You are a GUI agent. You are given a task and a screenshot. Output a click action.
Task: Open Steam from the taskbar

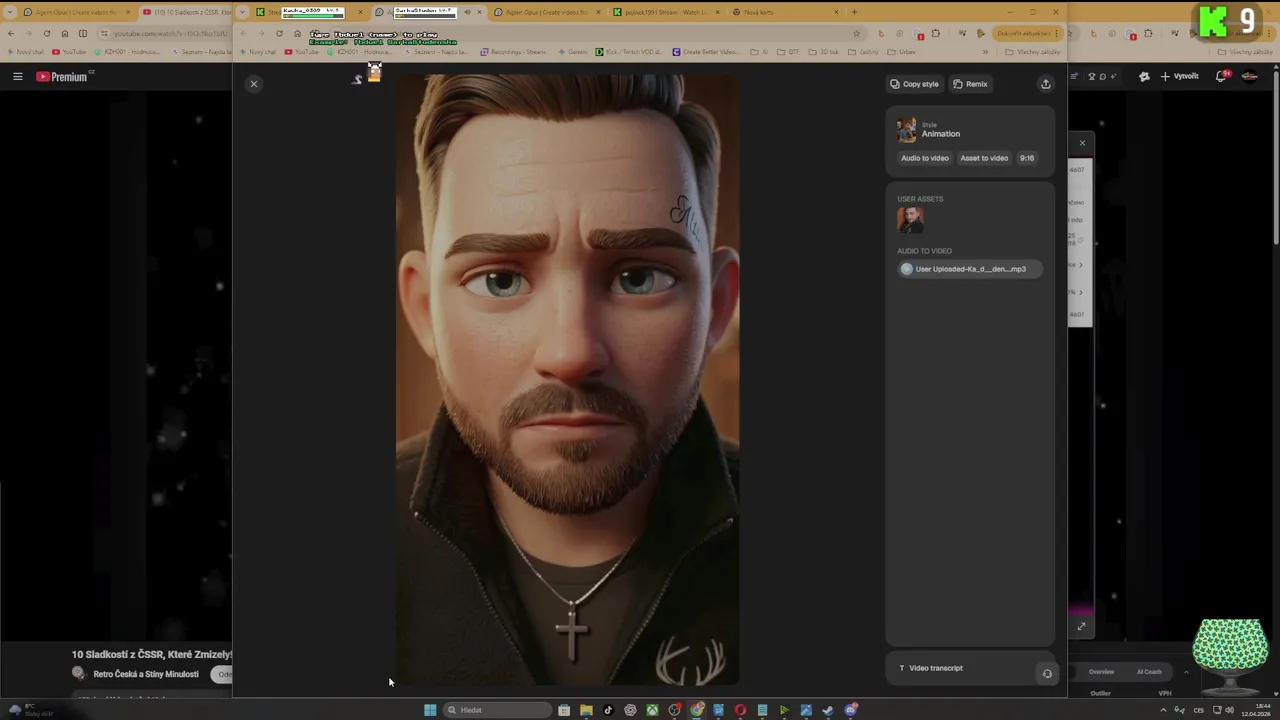pyautogui.click(x=828, y=710)
